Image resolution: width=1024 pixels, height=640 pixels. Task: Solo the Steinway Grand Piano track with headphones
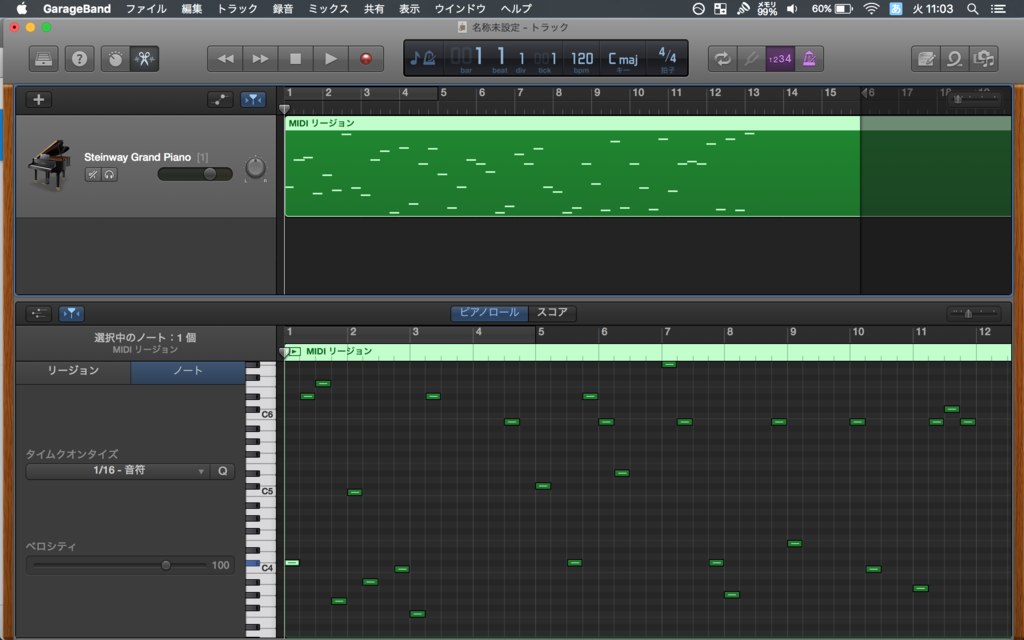(109, 174)
